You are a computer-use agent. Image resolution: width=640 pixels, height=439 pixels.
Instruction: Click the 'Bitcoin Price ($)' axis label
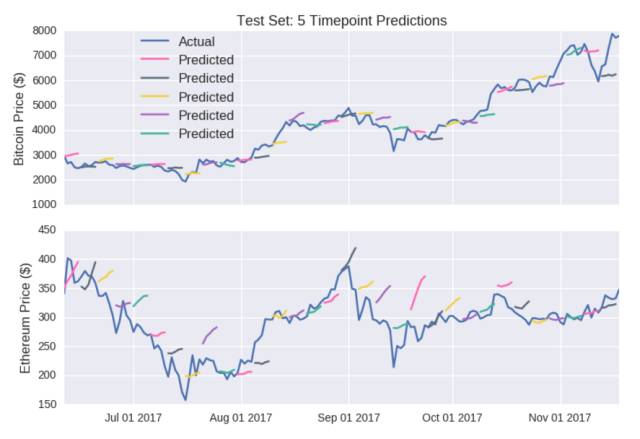tap(19, 119)
